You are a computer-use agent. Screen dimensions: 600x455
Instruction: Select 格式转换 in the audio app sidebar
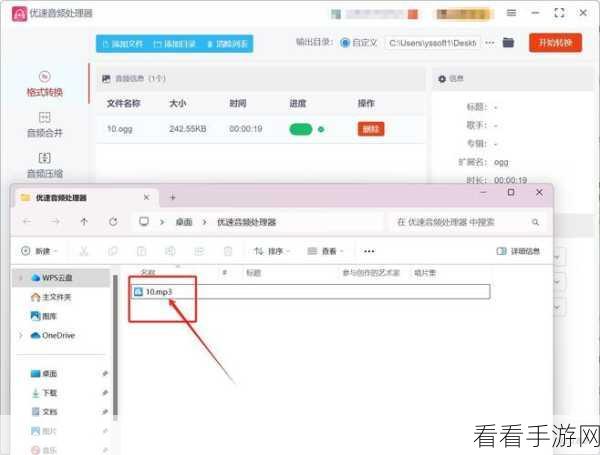45,84
